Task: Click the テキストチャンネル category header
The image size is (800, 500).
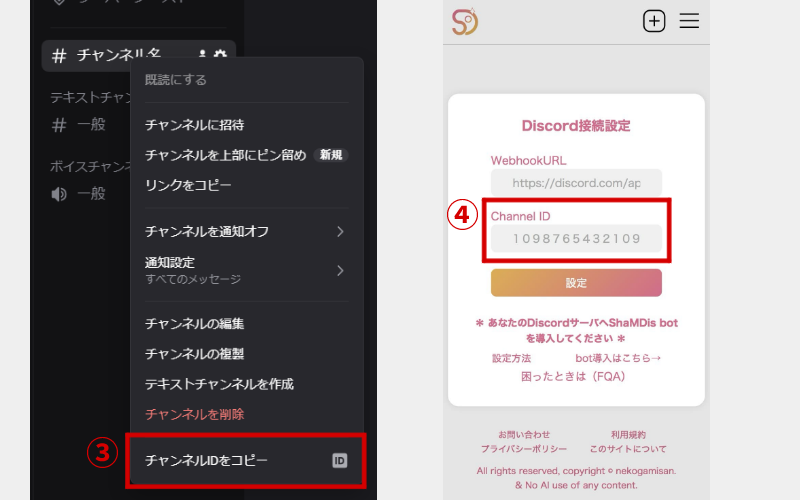Action: 91,97
